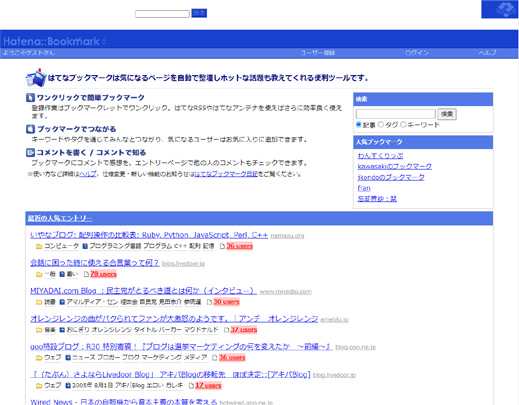519x405 pixels.
Task: Click the folder icon beside 一般
Action: click(x=39, y=274)
